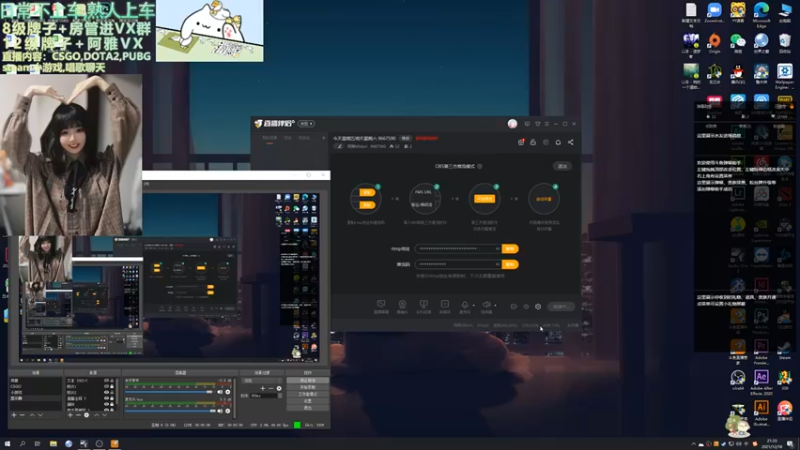Open the transition properties gear in OBS

point(279,388)
